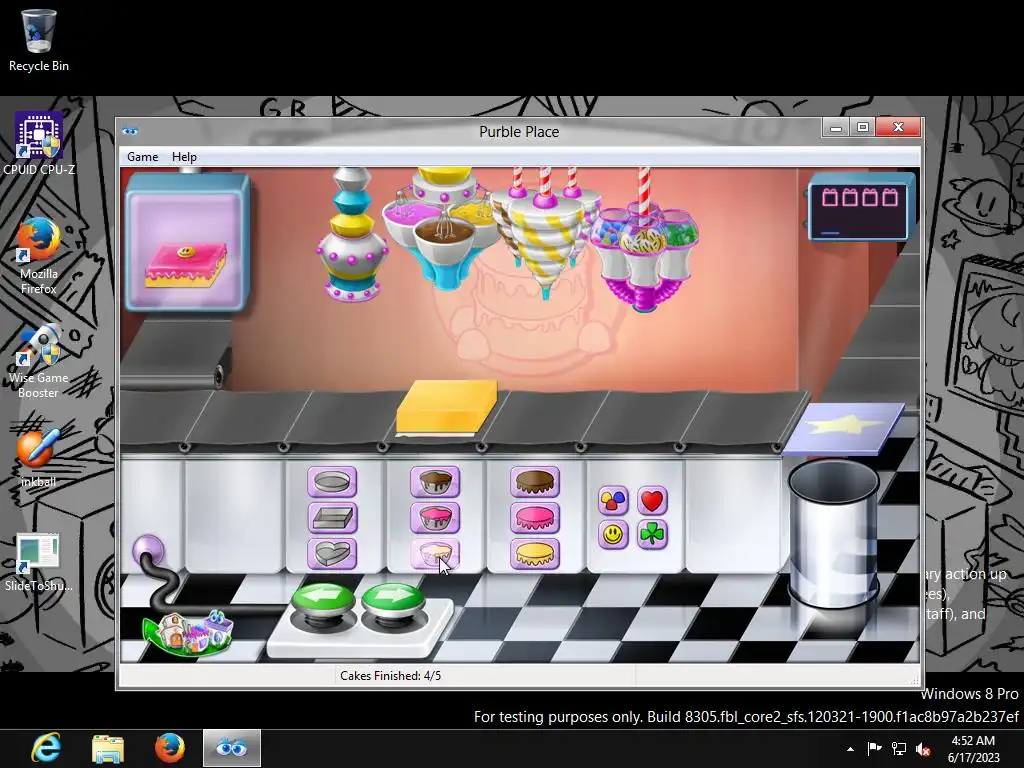Image resolution: width=1024 pixels, height=768 pixels.
Task: Open Recycle Bin on desktop
Action: coord(39,40)
